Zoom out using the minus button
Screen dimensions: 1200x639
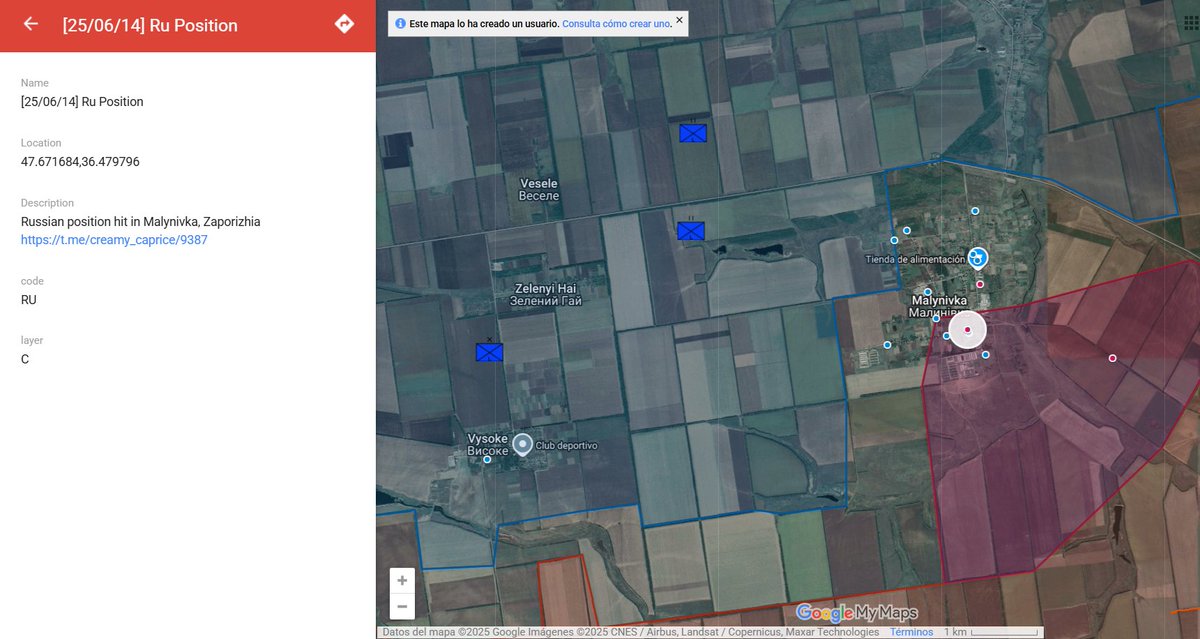402,606
